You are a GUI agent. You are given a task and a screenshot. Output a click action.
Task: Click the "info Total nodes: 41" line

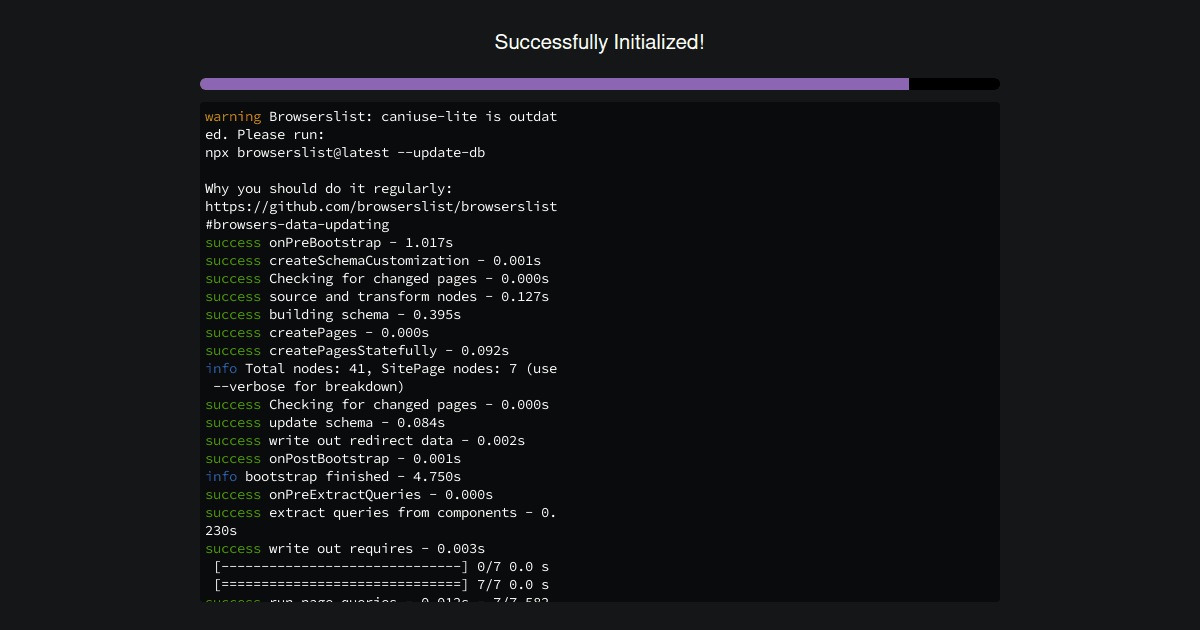pos(380,369)
